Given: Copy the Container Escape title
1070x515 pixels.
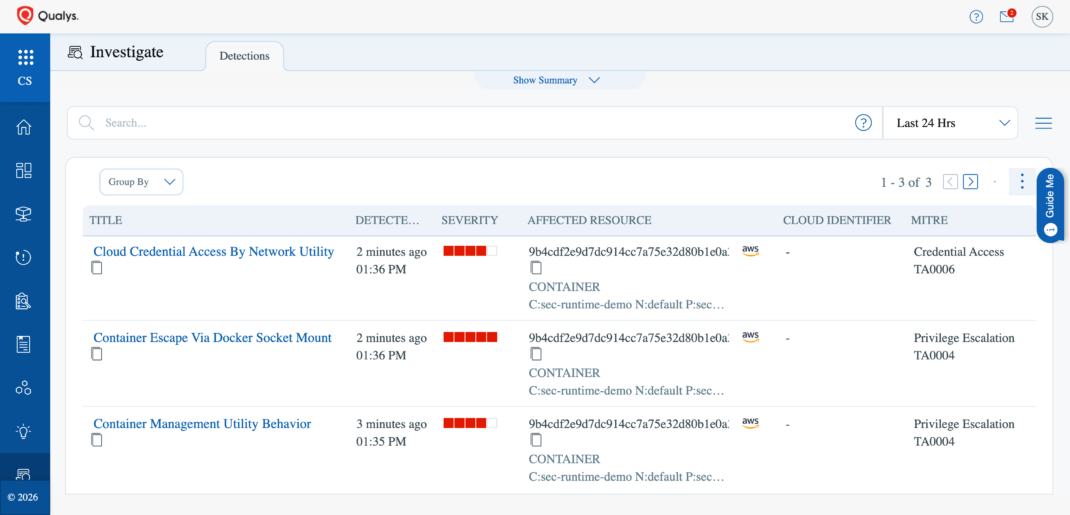Looking at the screenshot, I should click(97, 354).
